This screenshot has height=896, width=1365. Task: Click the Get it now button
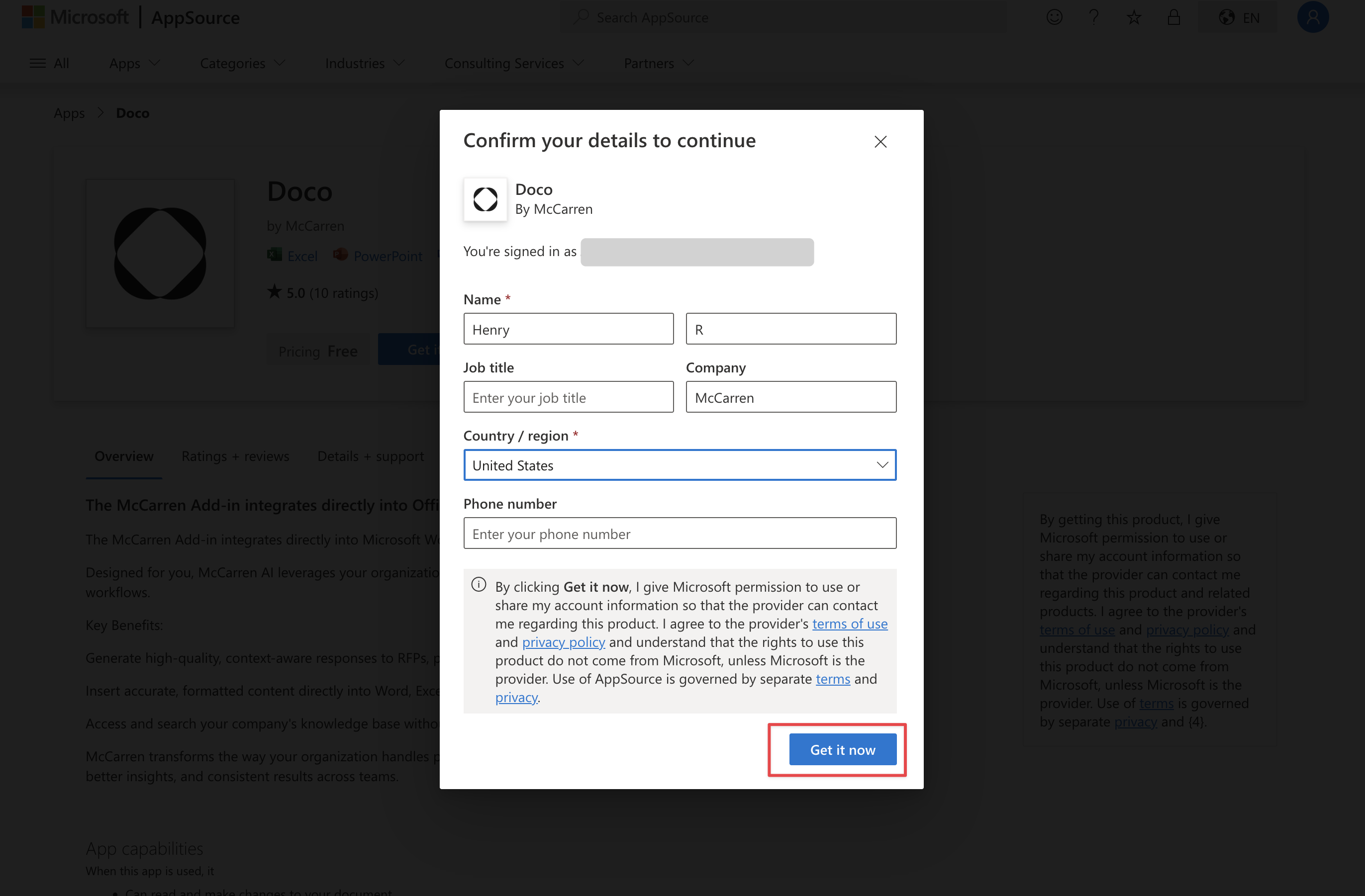[843, 749]
